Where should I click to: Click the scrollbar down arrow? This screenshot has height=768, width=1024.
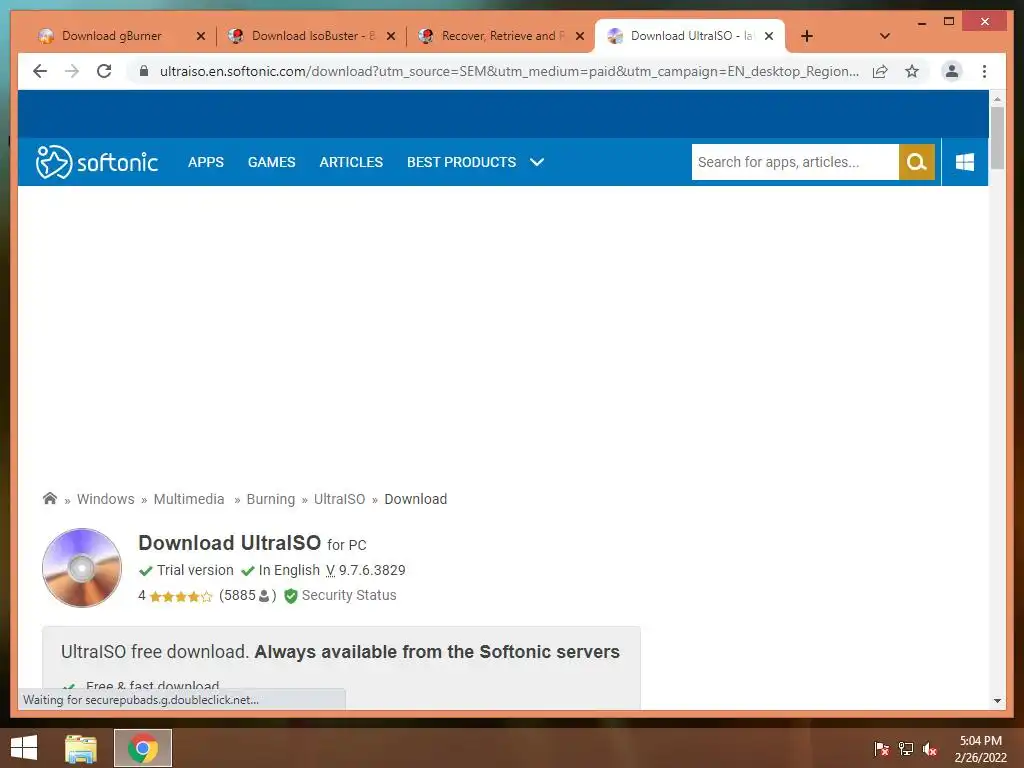click(997, 701)
